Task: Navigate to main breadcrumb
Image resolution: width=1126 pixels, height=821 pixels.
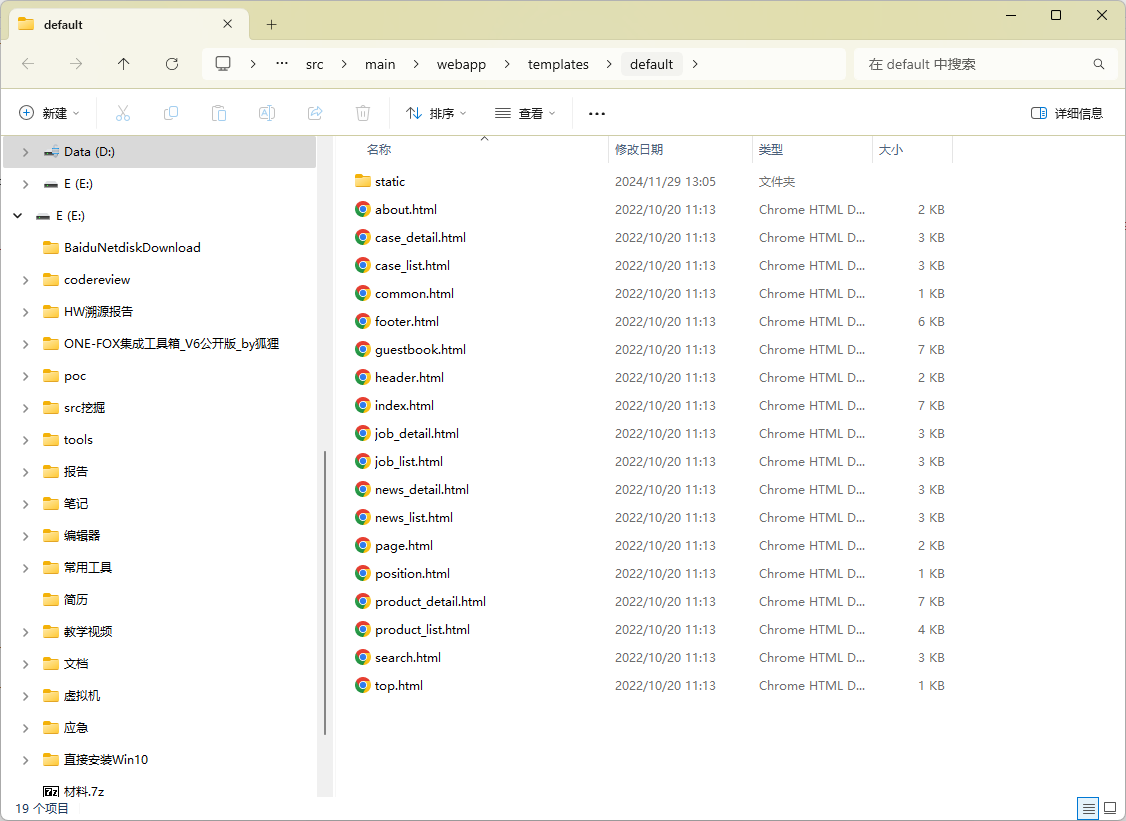Action: click(x=380, y=65)
